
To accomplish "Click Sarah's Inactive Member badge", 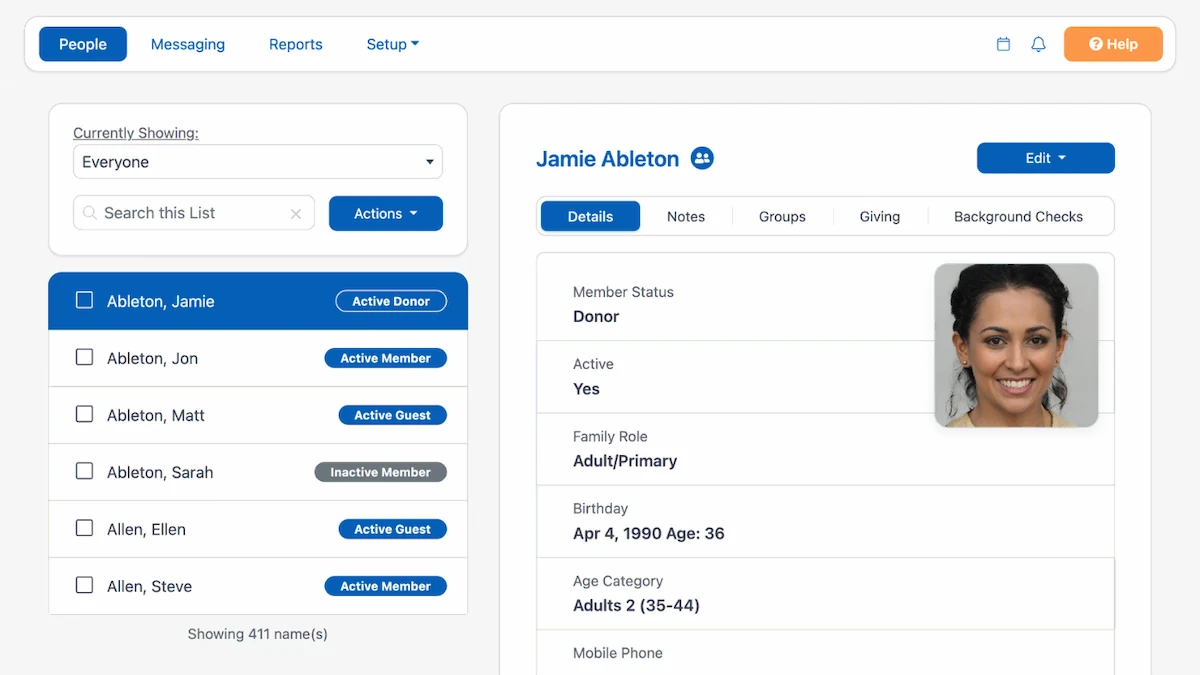I will coord(381,472).
